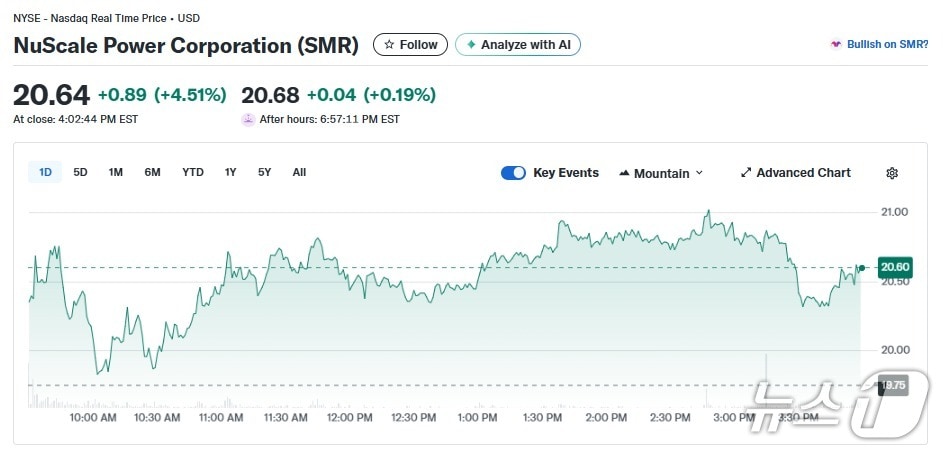Show the 6M chart range

tap(152, 172)
